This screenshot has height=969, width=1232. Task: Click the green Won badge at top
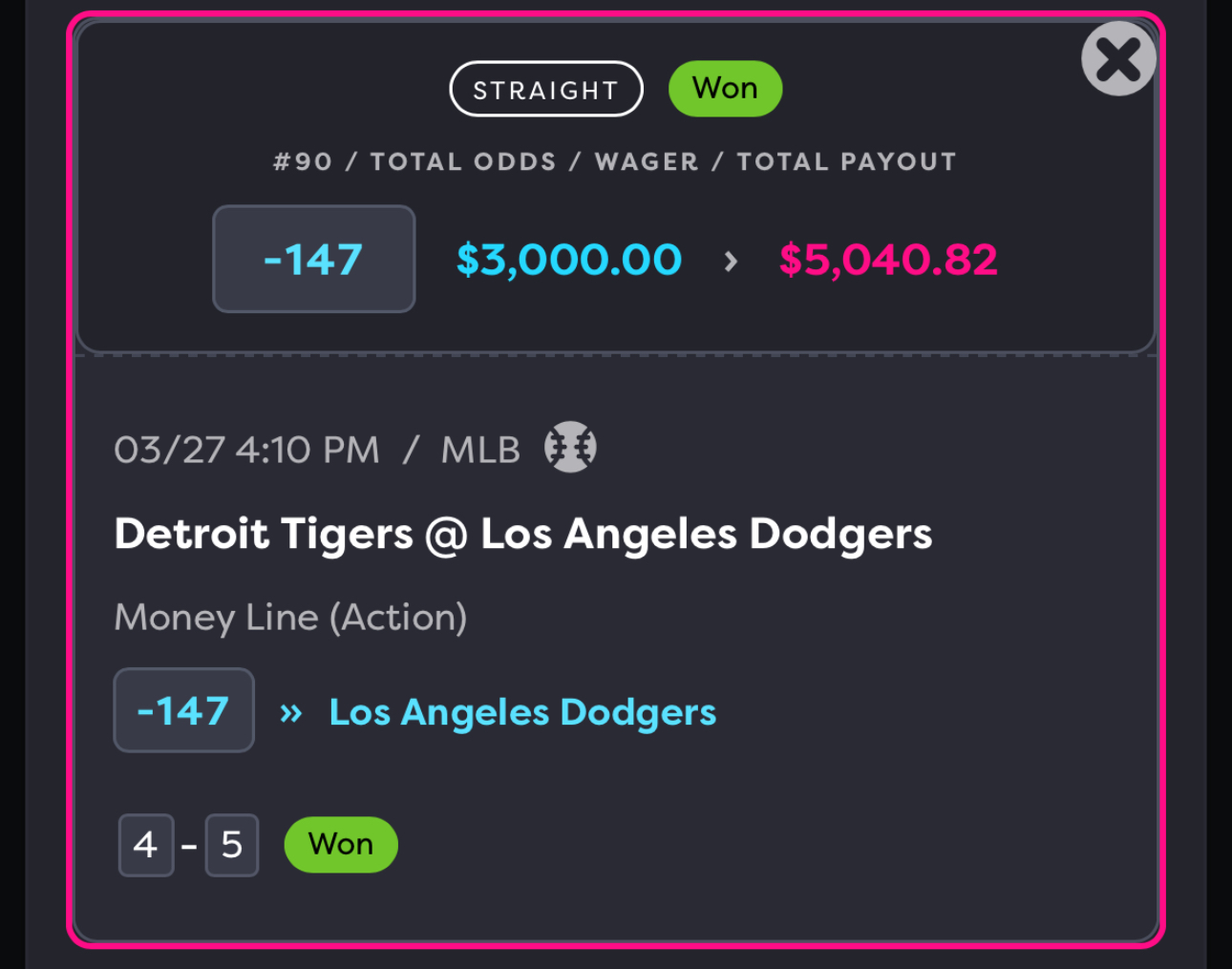click(x=725, y=89)
